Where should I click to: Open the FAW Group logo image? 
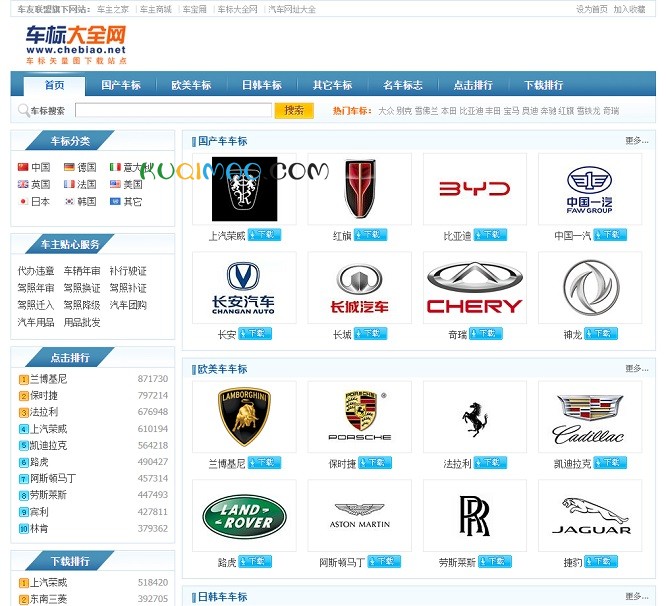point(590,189)
